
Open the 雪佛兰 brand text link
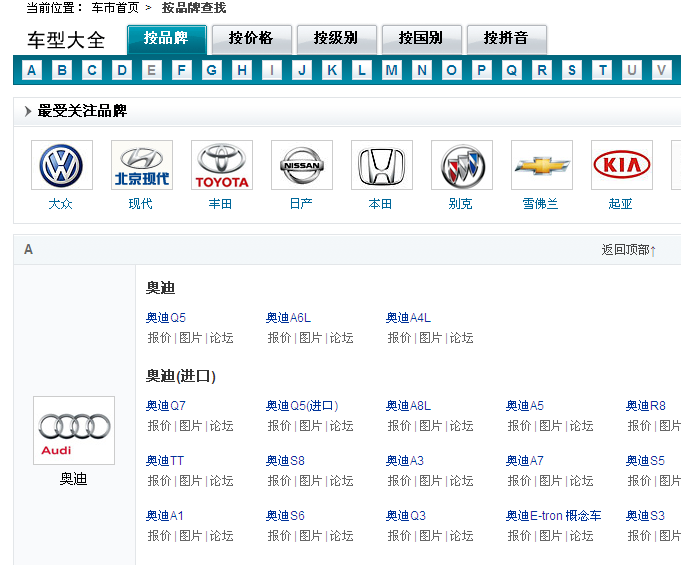pyautogui.click(x=540, y=204)
